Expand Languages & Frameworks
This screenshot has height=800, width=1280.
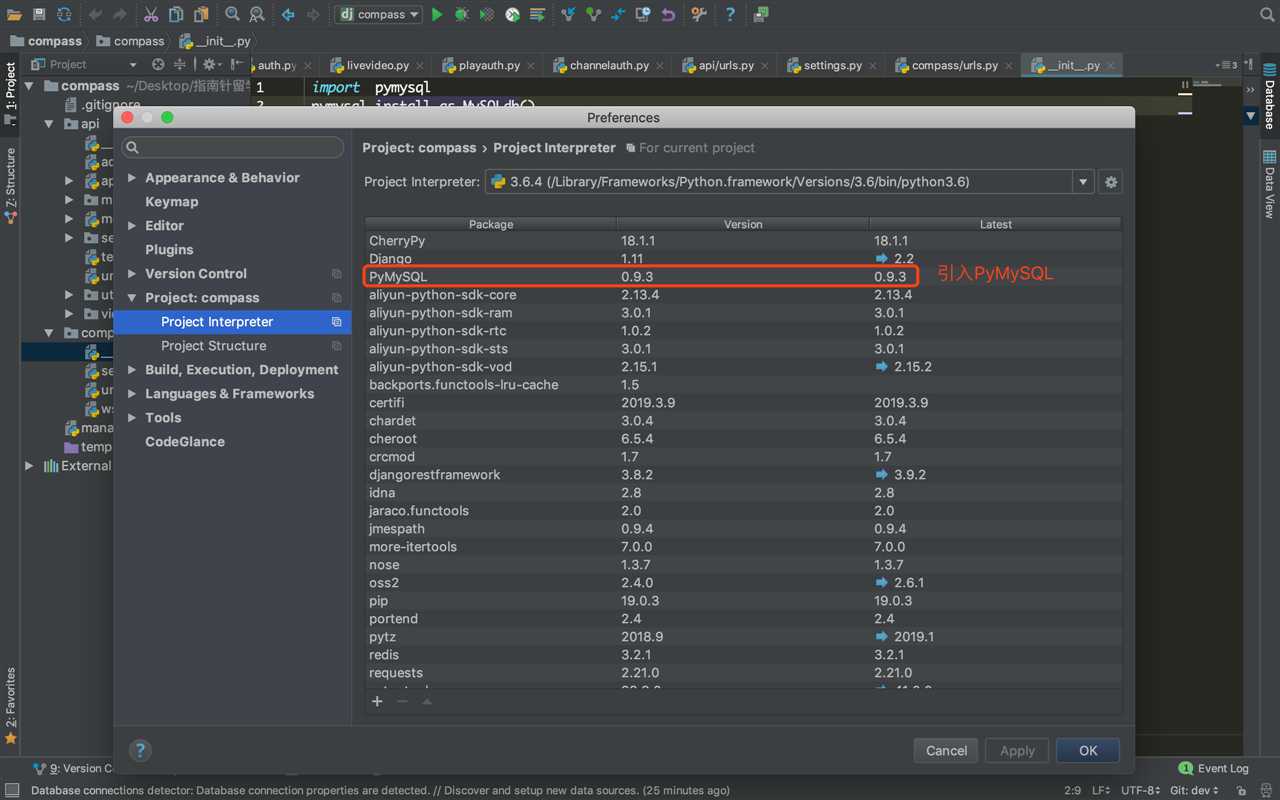132,394
